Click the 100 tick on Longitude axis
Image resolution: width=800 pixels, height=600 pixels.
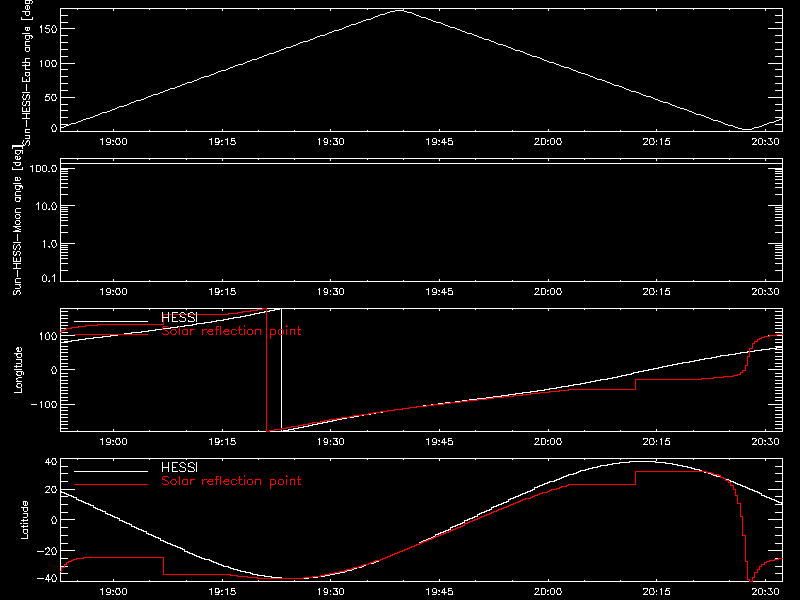tap(47, 336)
